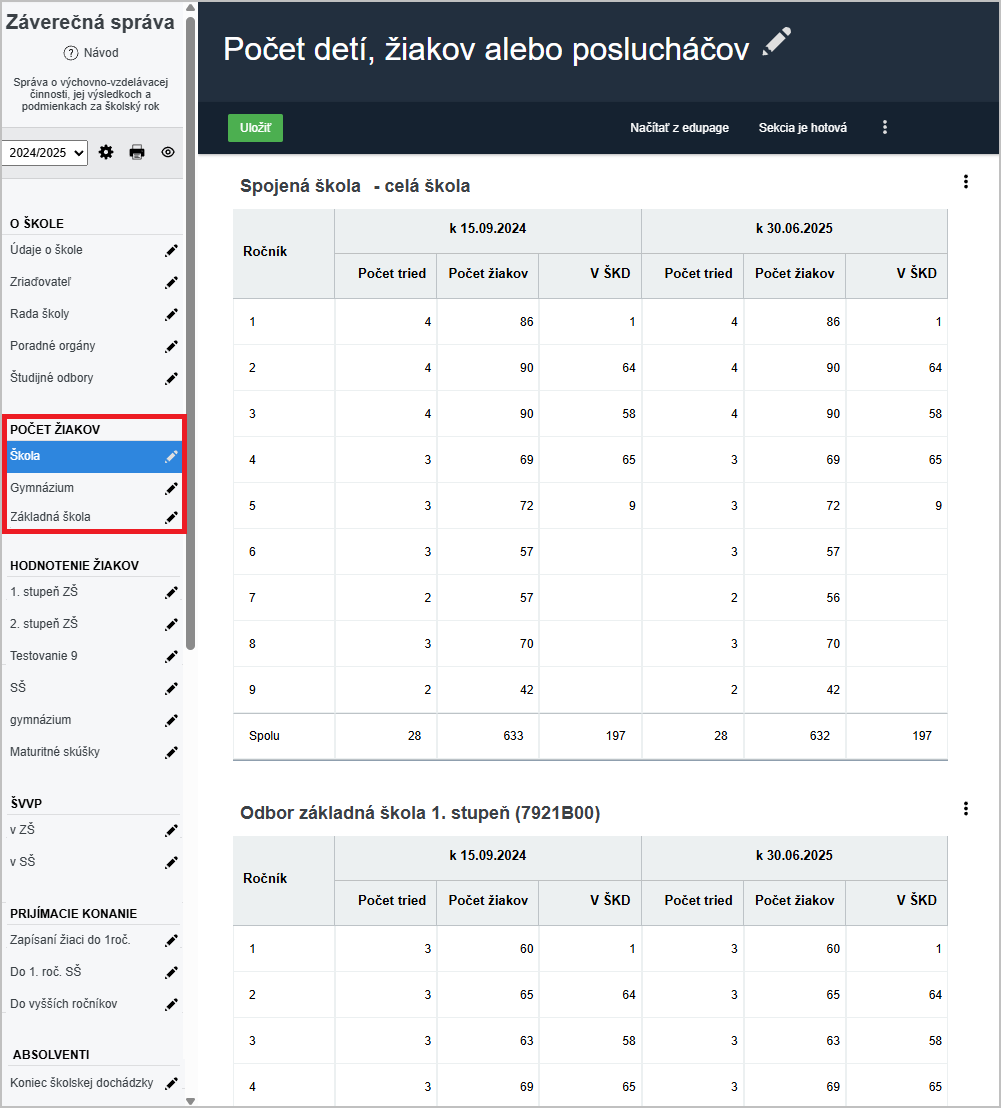
Task: Click pencil icon beside Gymnázium
Action: pos(171,488)
